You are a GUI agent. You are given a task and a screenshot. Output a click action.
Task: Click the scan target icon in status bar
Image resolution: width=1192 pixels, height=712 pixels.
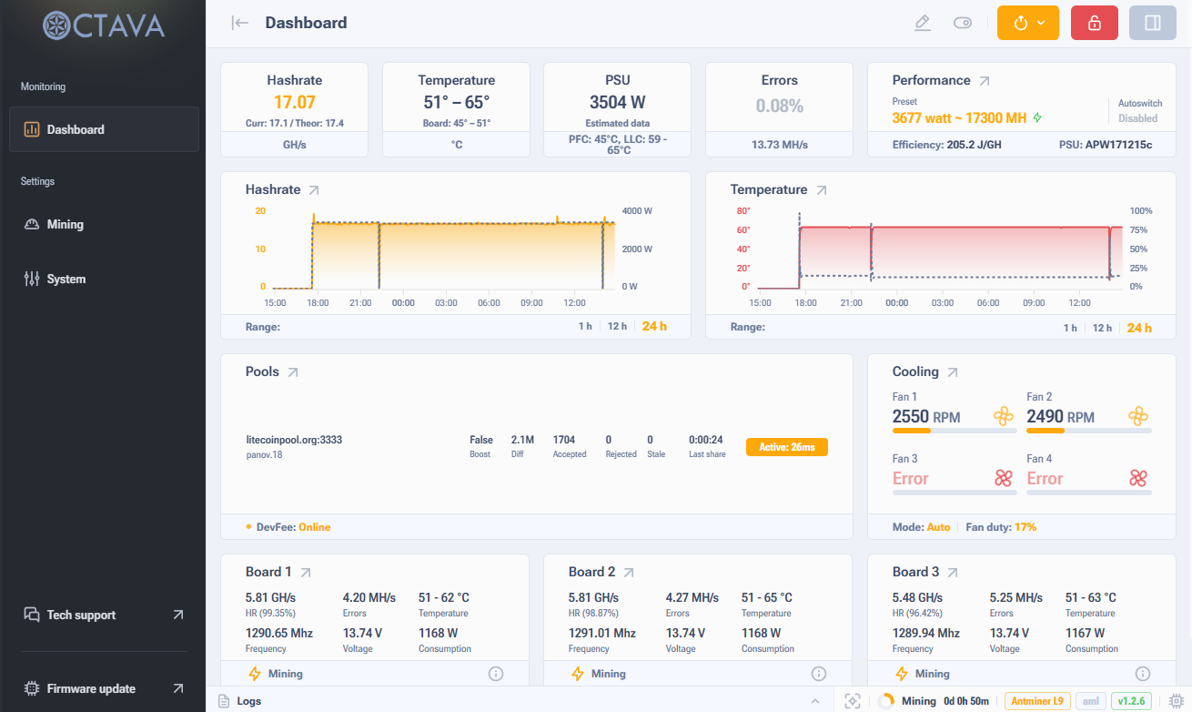pos(852,701)
